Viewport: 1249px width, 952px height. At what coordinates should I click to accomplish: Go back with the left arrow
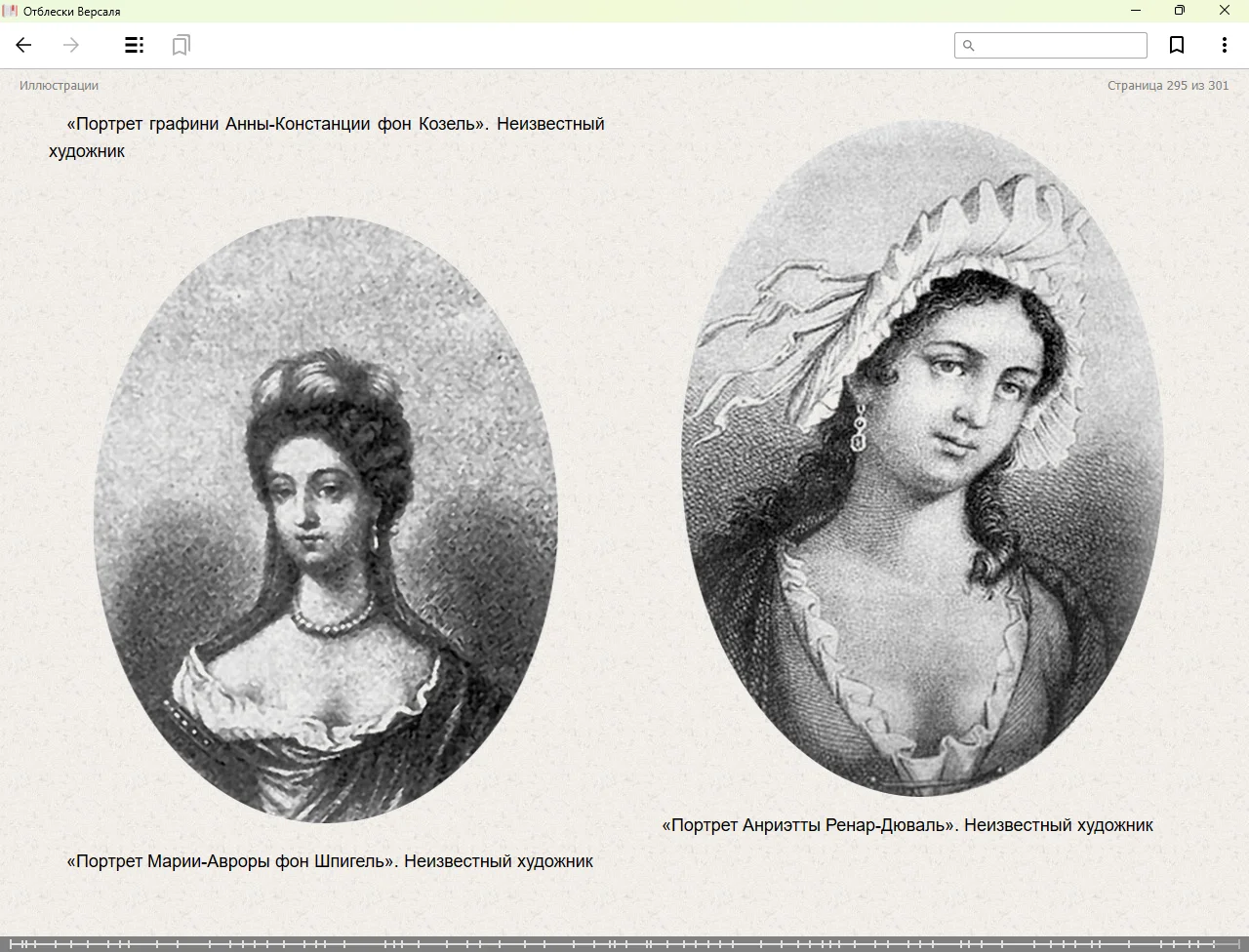tap(24, 45)
